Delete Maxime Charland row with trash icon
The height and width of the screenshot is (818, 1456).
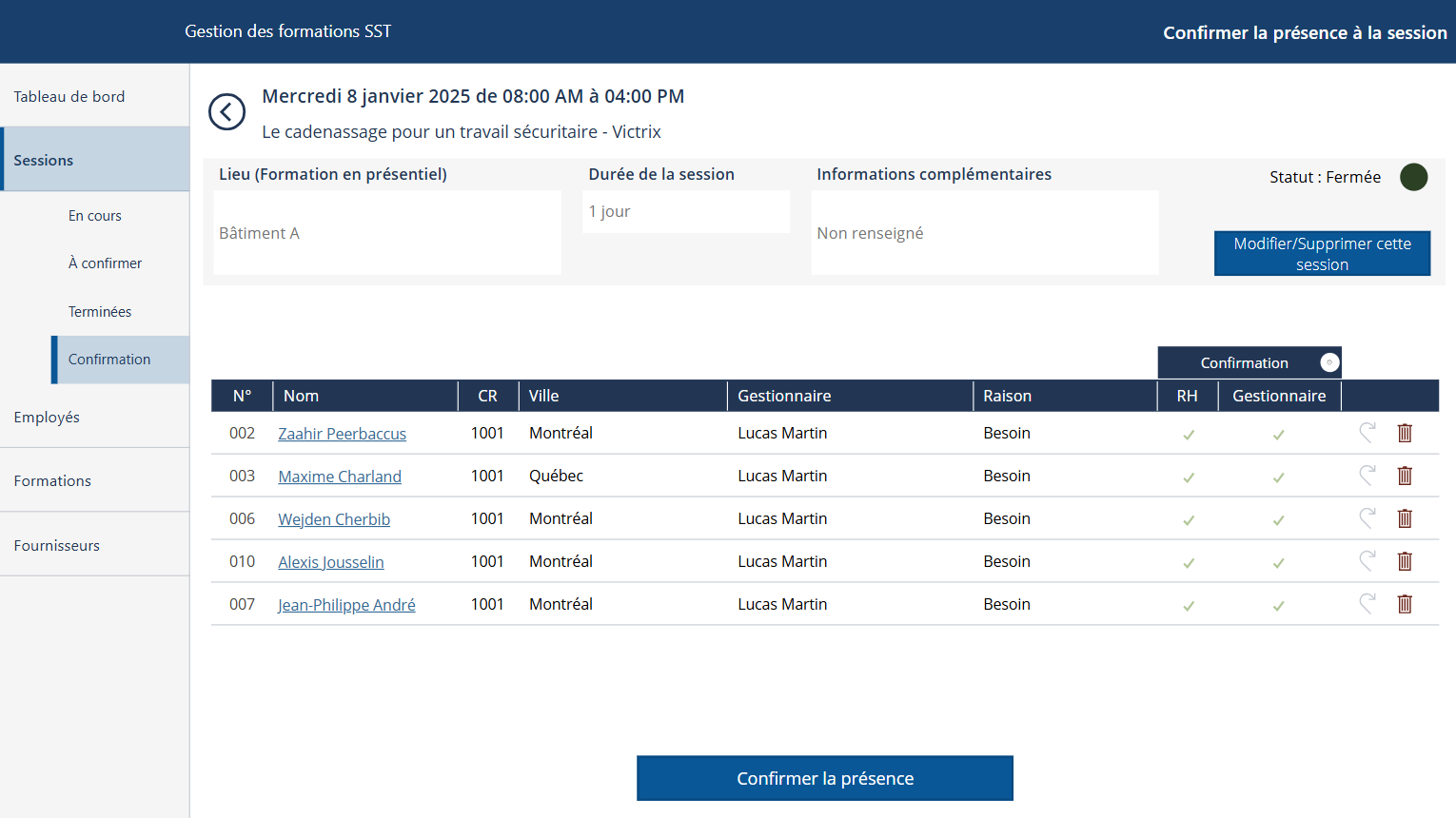tap(1405, 476)
